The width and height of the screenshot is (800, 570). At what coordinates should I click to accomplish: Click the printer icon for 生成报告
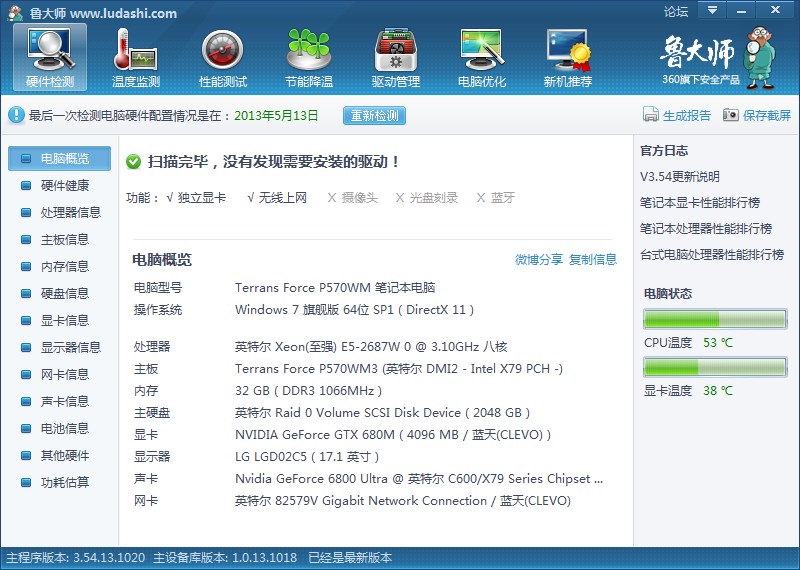point(651,115)
